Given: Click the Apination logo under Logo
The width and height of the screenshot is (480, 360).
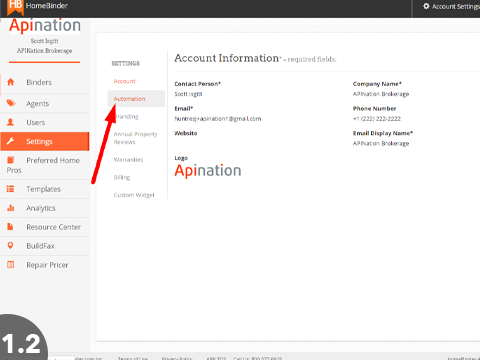Looking at the screenshot, I should pyautogui.click(x=208, y=171).
